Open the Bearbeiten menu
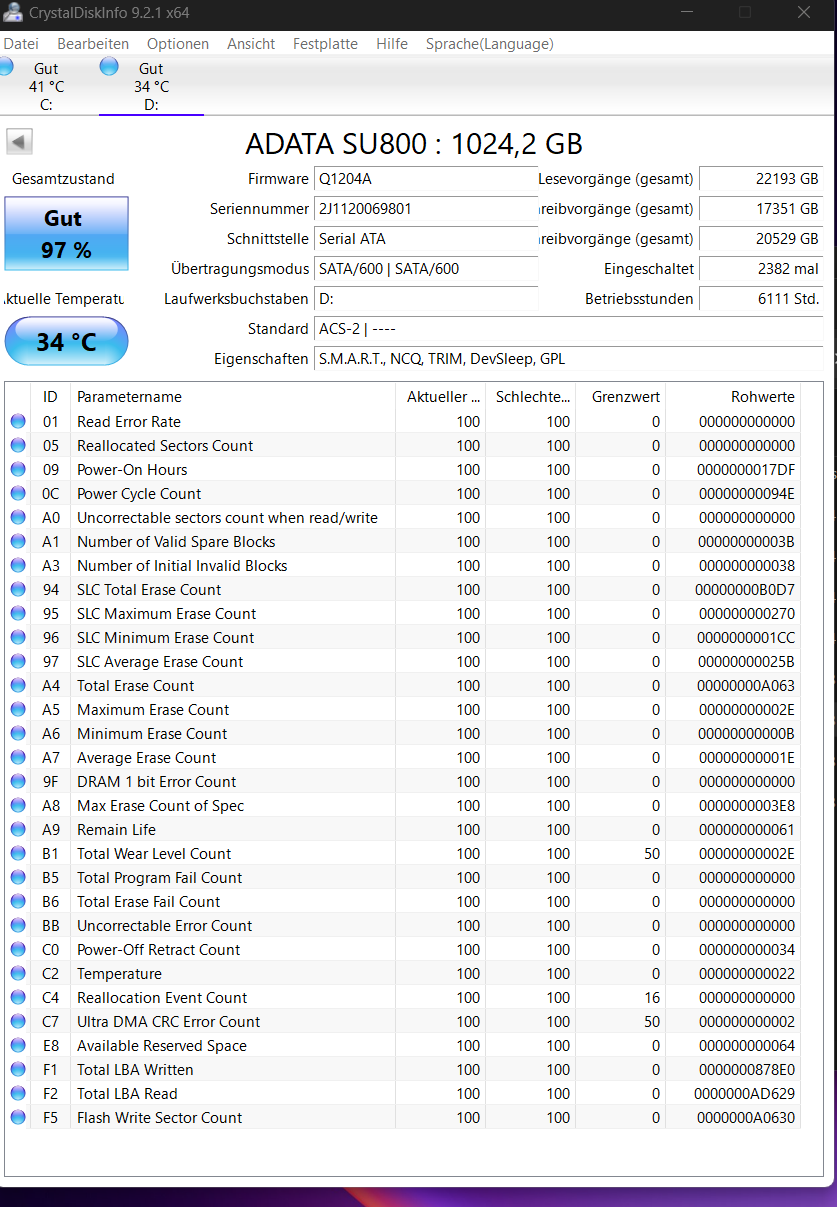The image size is (837, 1207). pyautogui.click(x=93, y=44)
